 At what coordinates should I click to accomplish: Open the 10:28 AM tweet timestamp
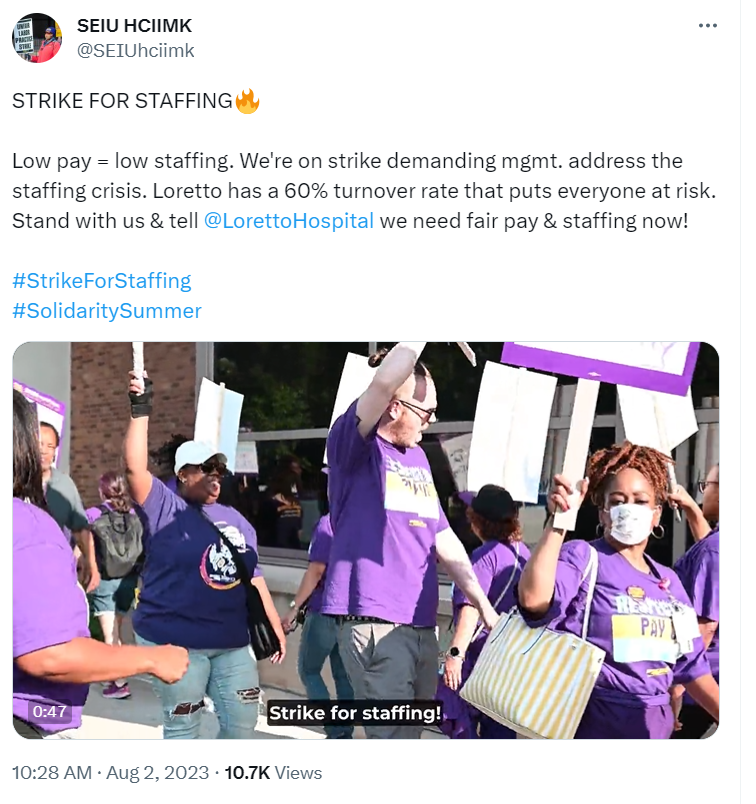click(x=52, y=773)
